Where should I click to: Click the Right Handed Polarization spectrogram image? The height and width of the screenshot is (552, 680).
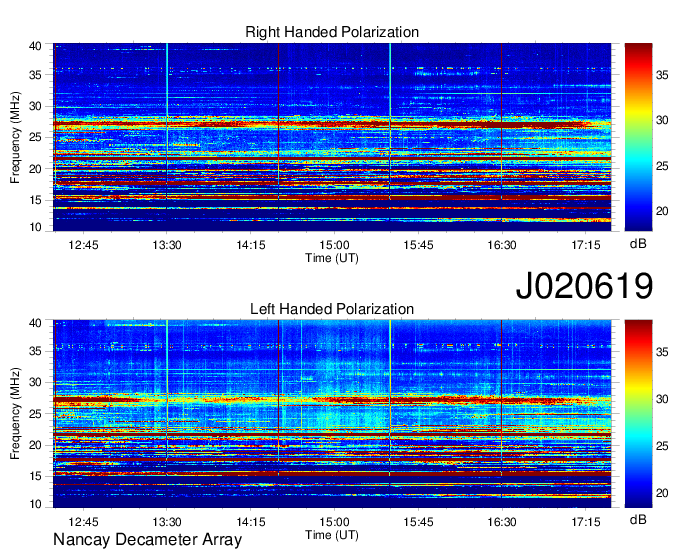click(x=332, y=137)
